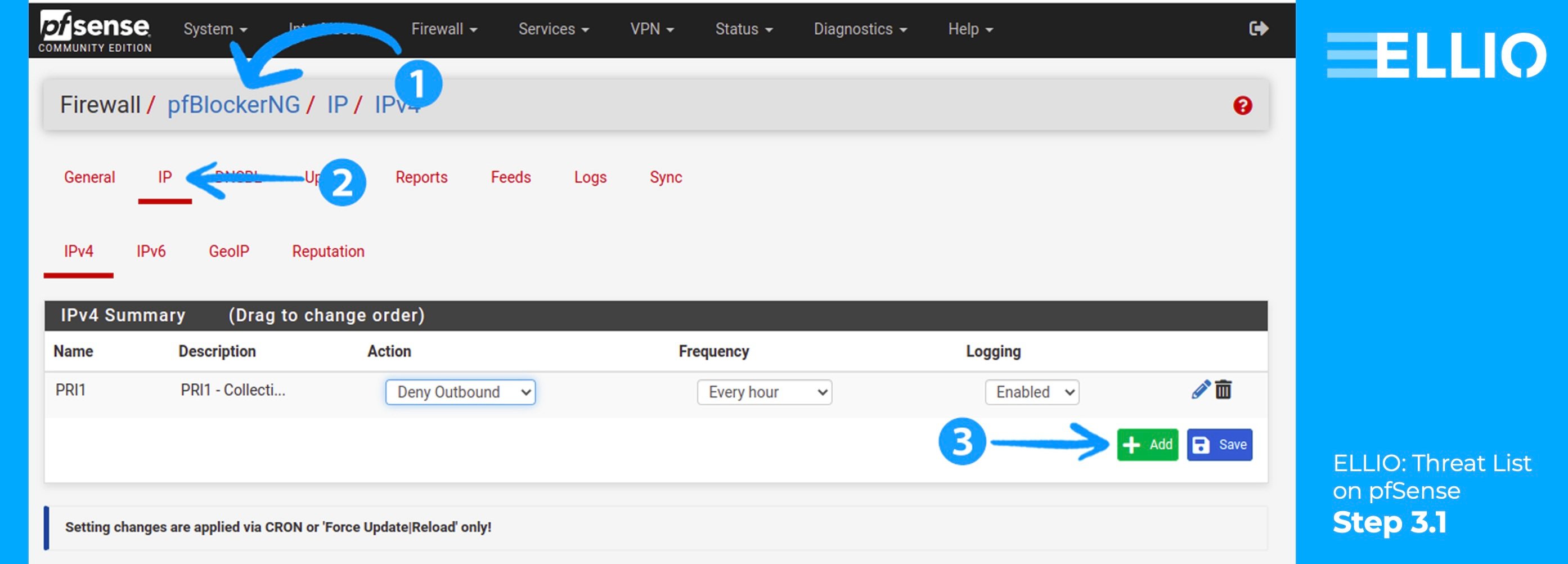Open the Every hour Frequency dropdown
1568x564 pixels.
click(764, 392)
